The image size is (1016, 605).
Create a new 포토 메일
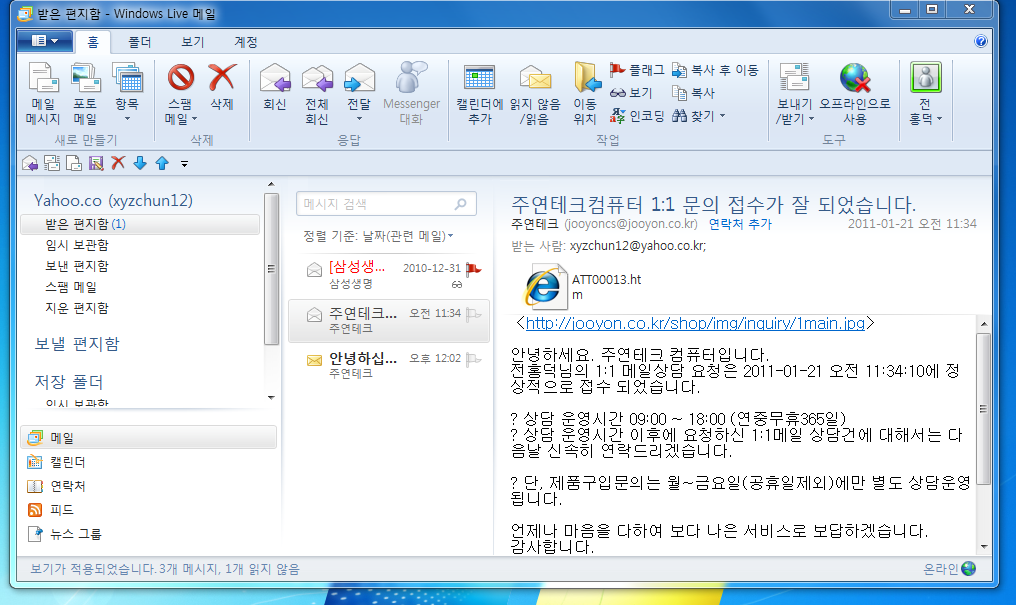(85, 94)
